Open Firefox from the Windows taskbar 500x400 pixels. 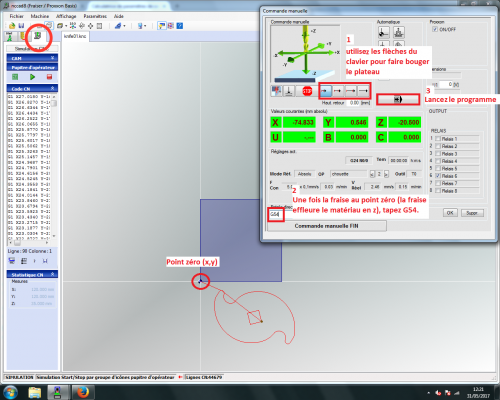pos(82,392)
